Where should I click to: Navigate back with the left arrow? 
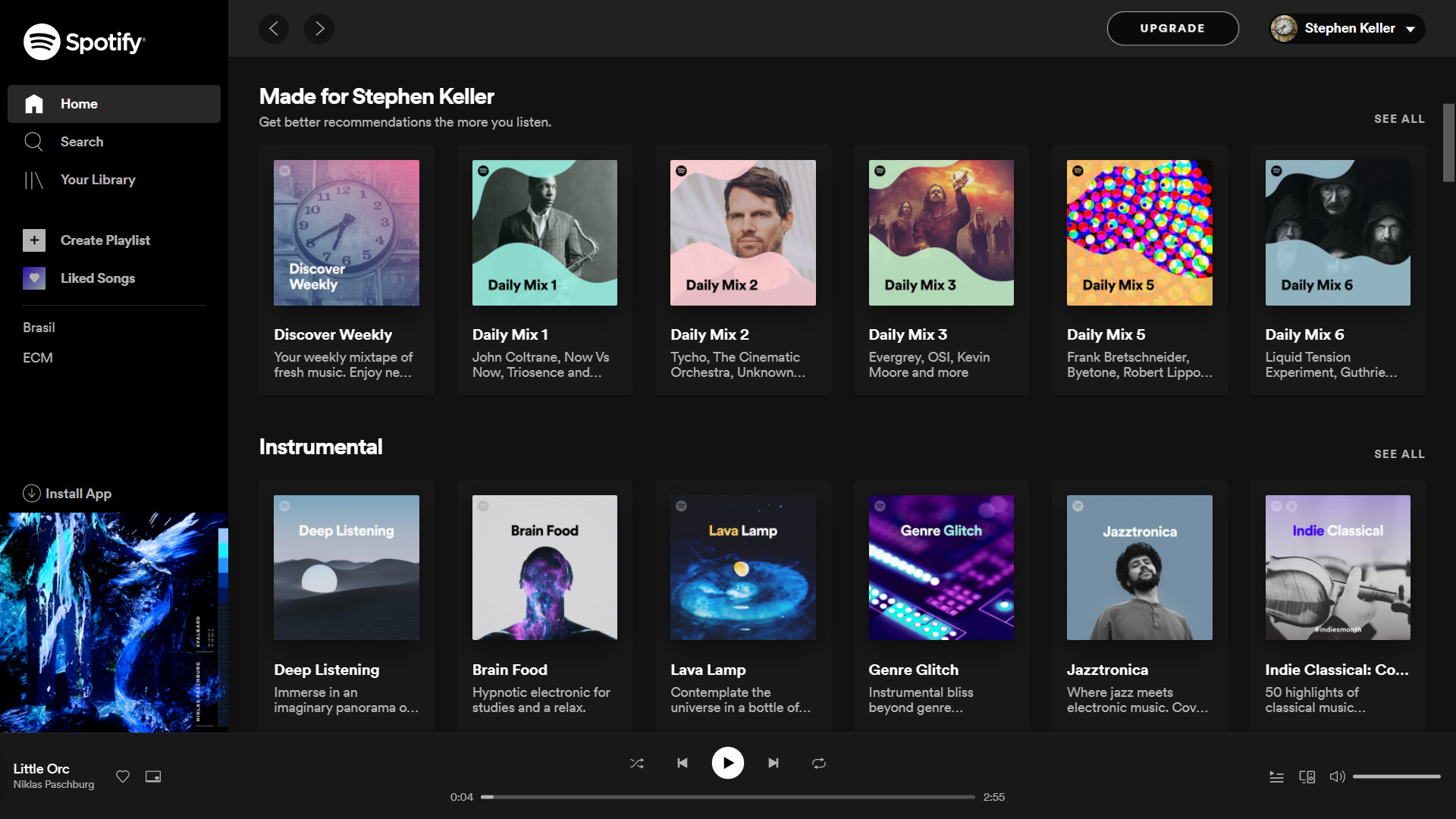click(274, 29)
